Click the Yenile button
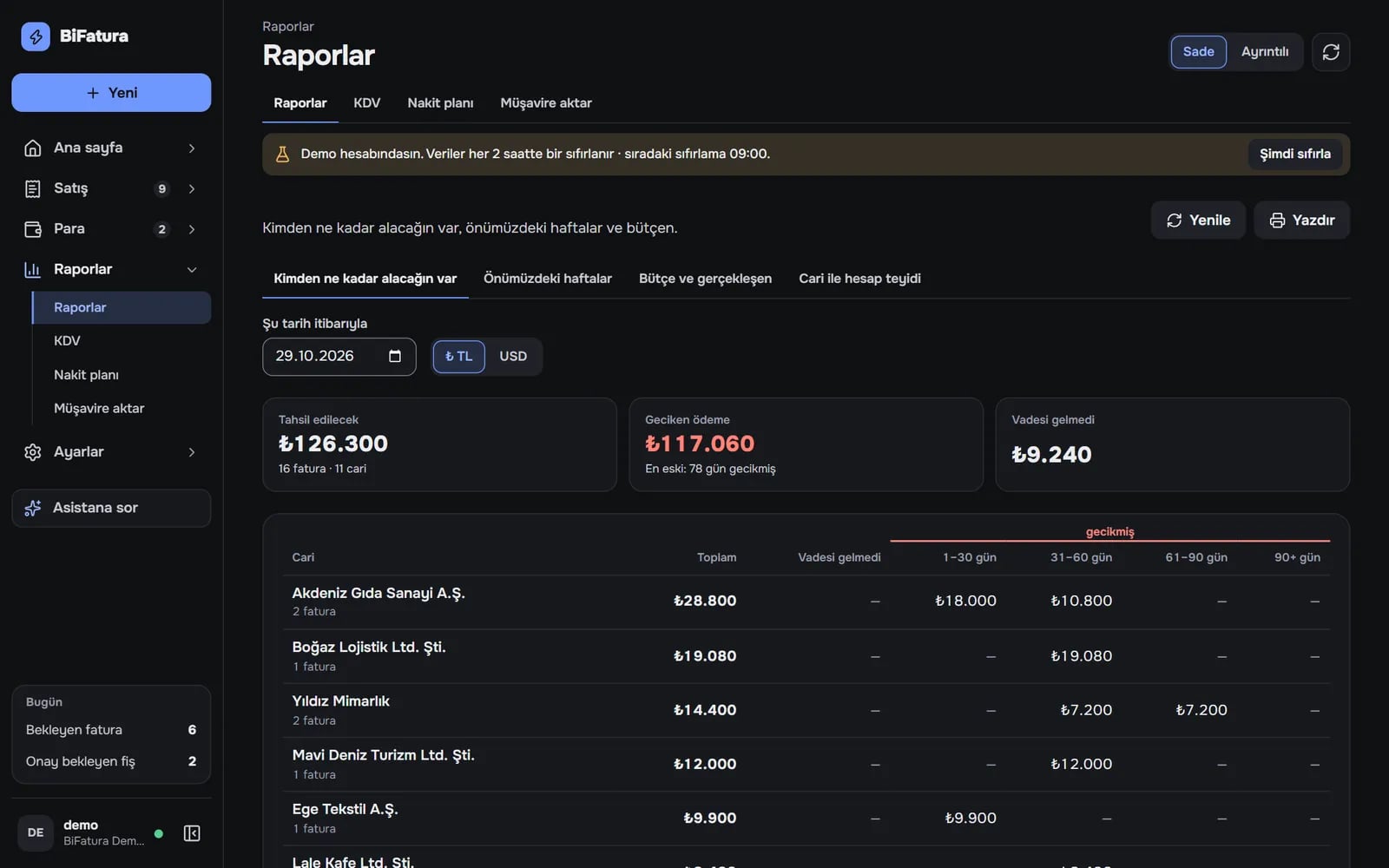This screenshot has height=868, width=1389. coord(1198,220)
